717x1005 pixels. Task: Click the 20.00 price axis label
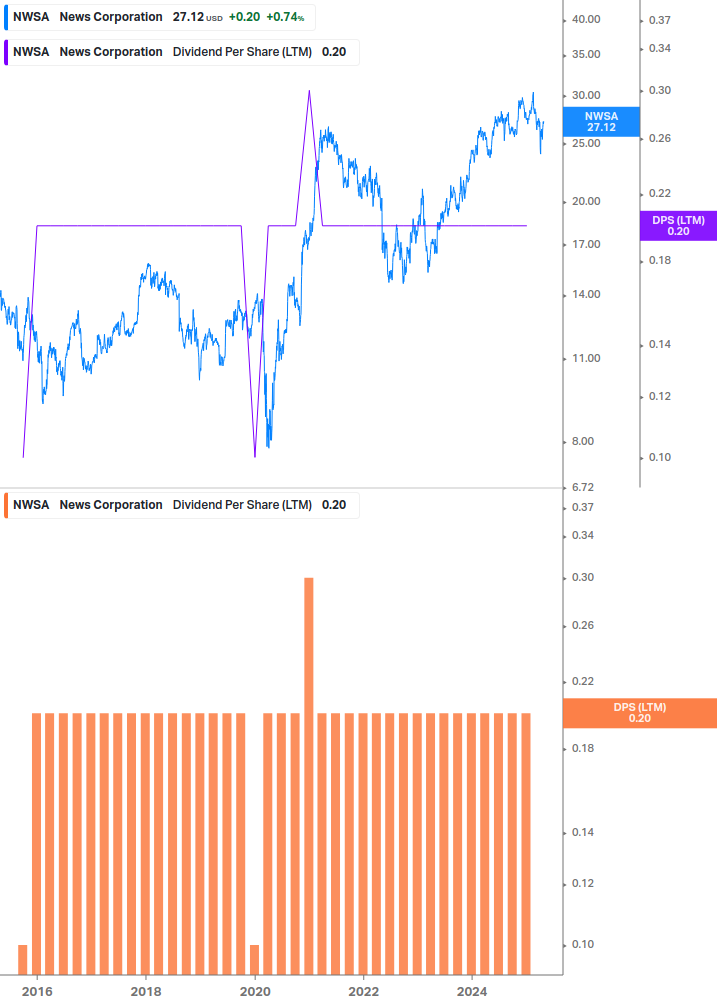(x=586, y=201)
